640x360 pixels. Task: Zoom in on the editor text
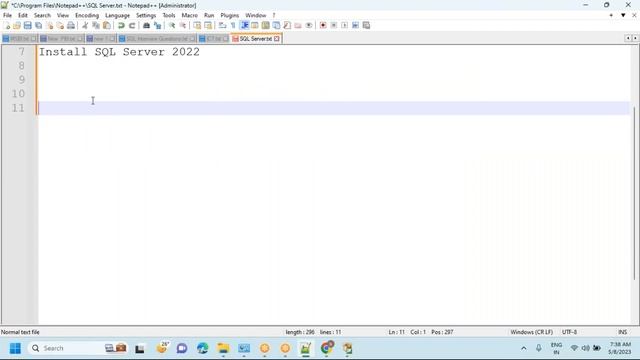(172, 25)
